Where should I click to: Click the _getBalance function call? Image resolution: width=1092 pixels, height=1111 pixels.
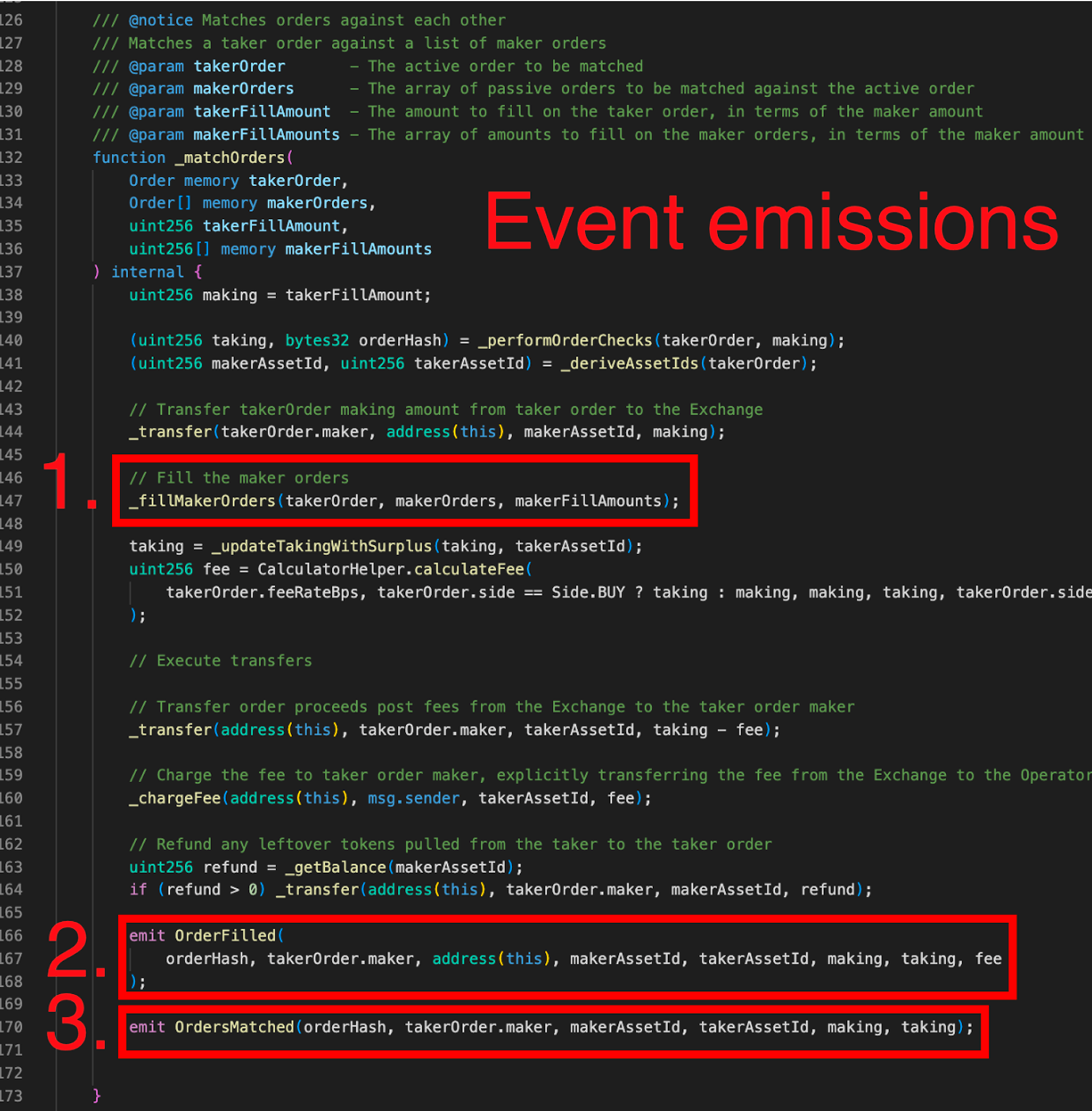coord(336,867)
